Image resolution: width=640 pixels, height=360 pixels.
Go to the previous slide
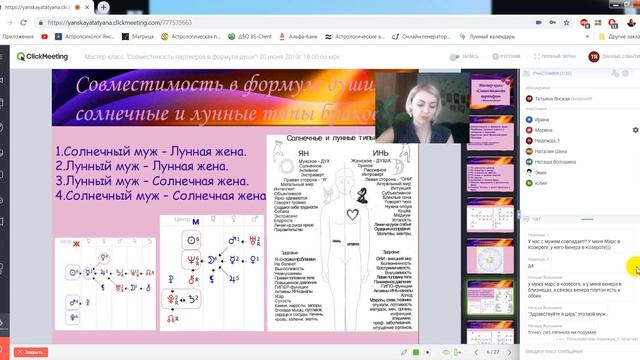(476, 352)
